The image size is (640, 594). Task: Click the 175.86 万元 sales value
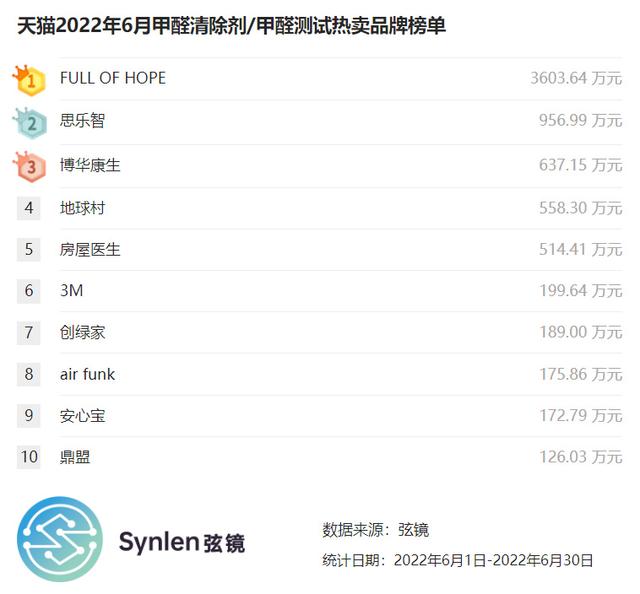580,374
